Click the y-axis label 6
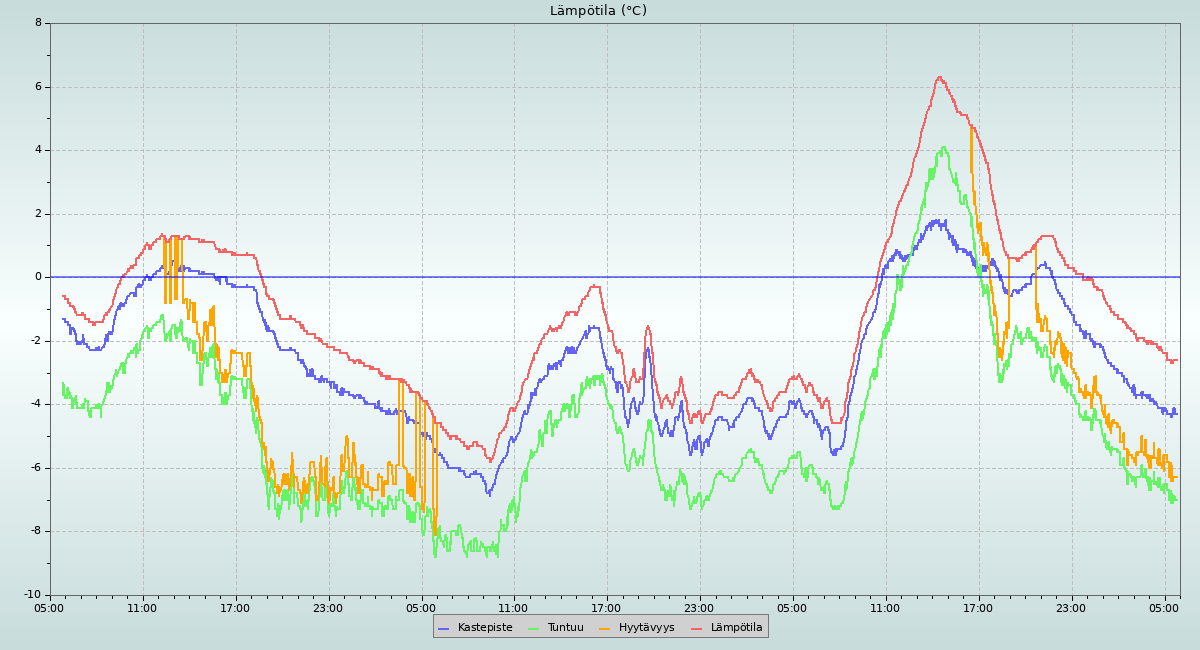 (38, 86)
